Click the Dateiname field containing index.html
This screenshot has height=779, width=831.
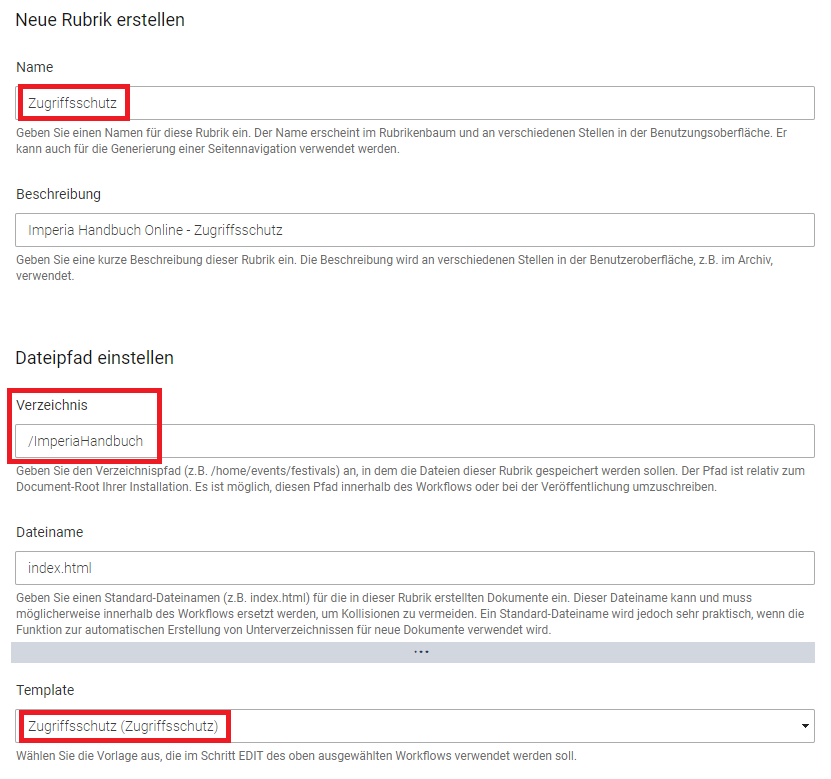click(x=415, y=568)
